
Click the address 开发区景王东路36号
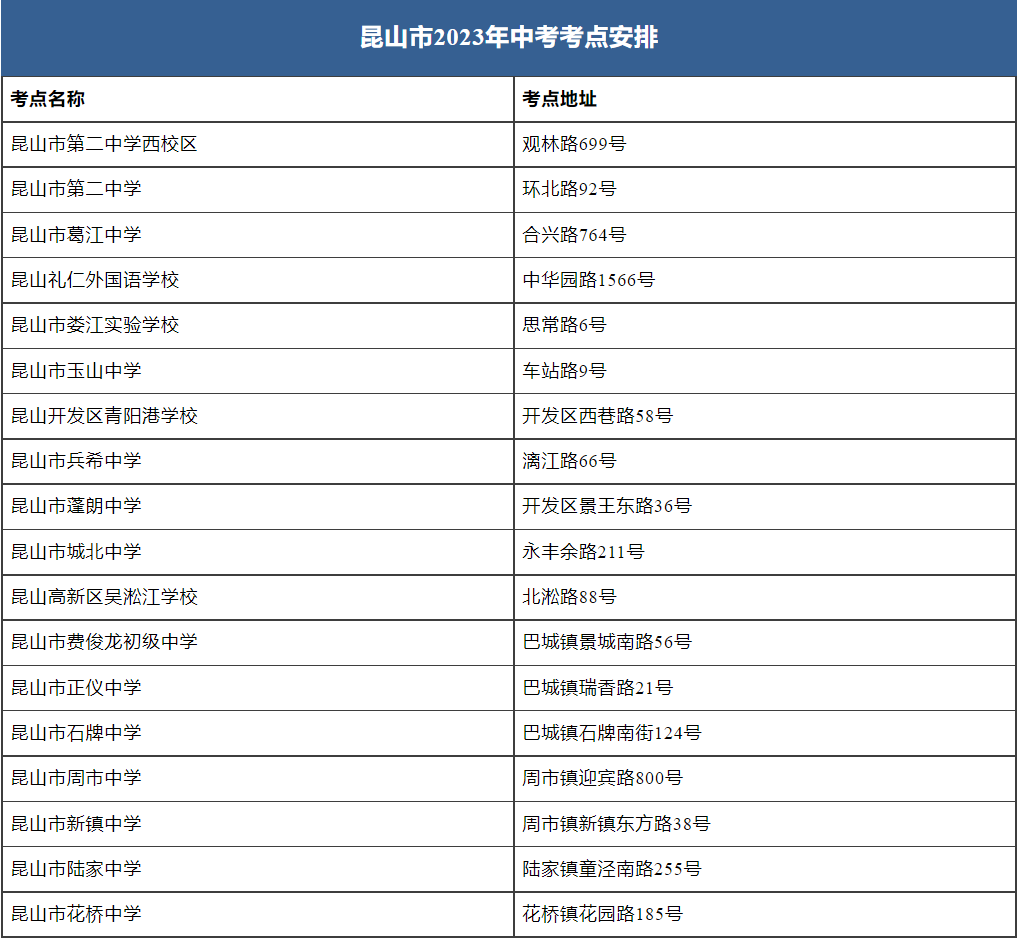[x=607, y=506]
